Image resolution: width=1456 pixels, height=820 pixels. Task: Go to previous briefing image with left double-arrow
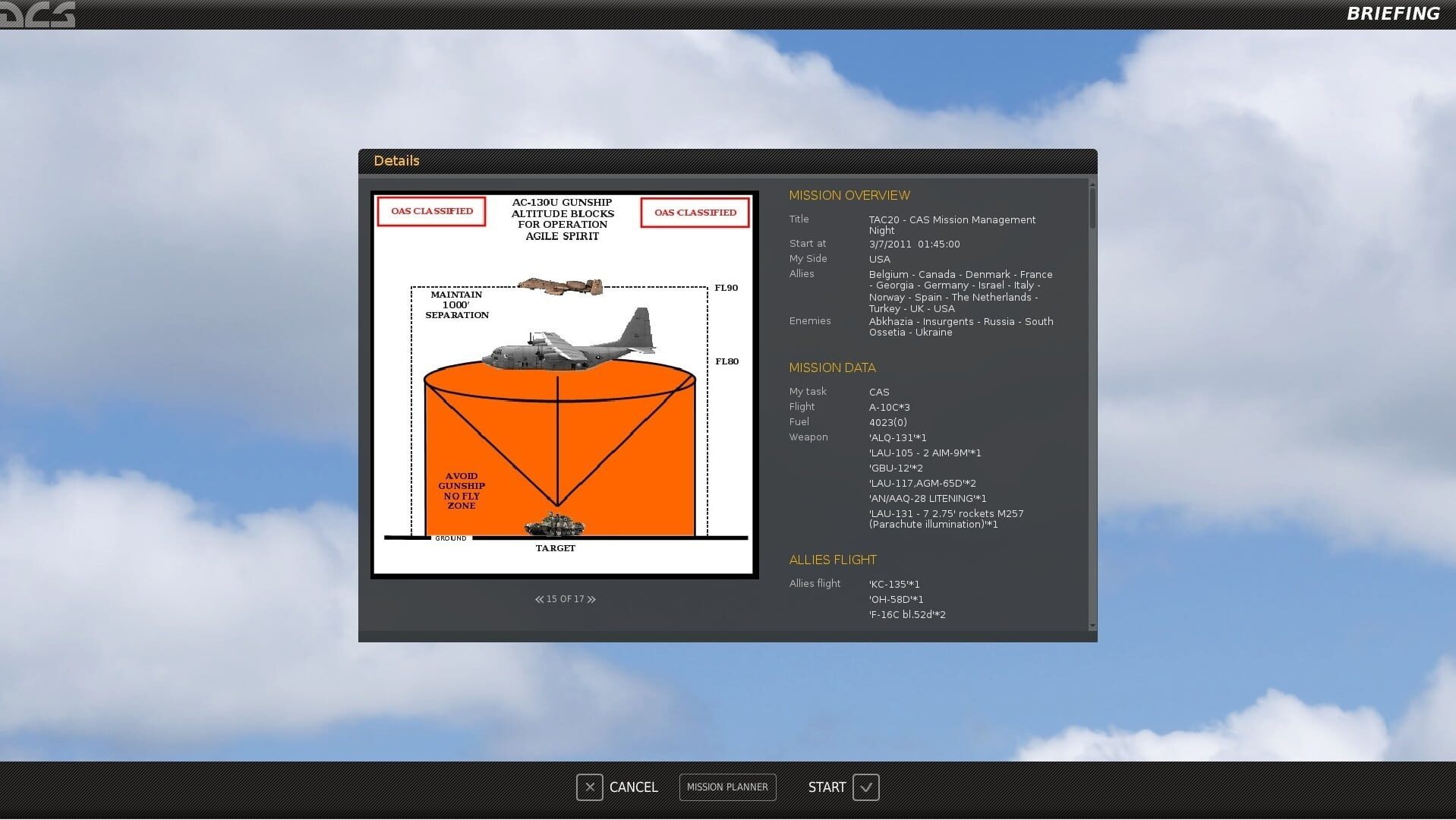click(538, 599)
